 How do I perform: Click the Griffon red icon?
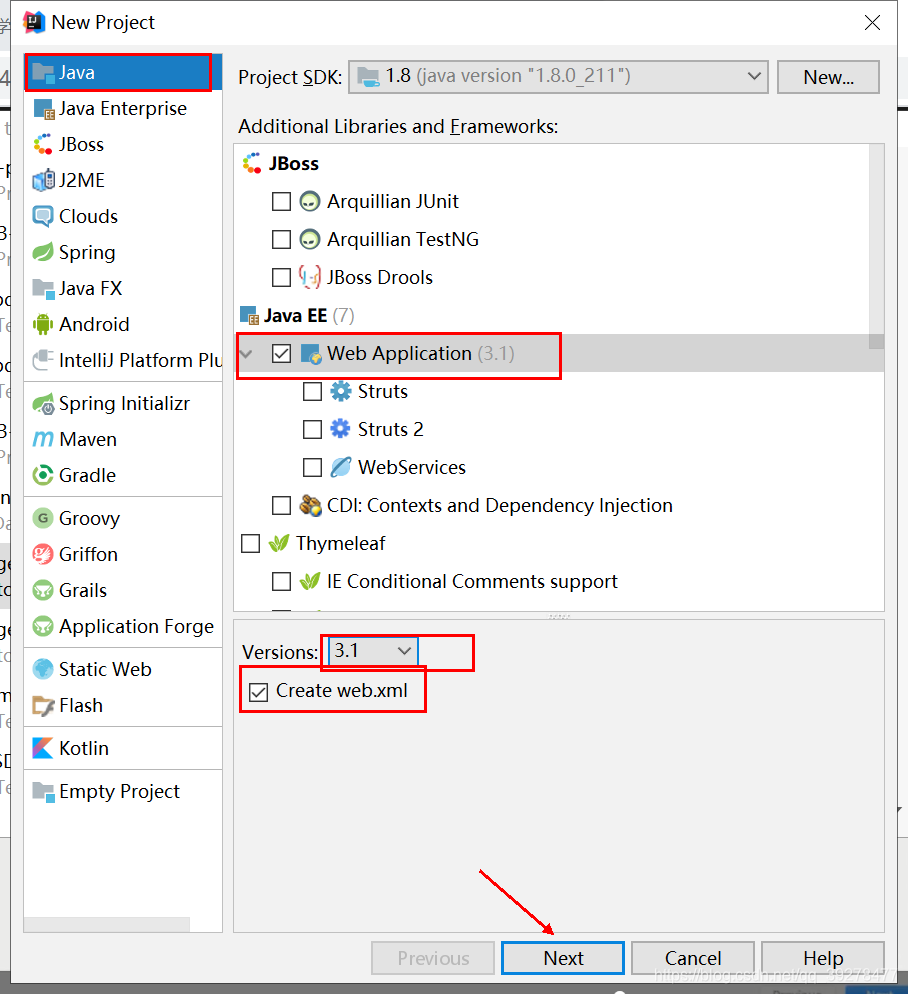43,555
